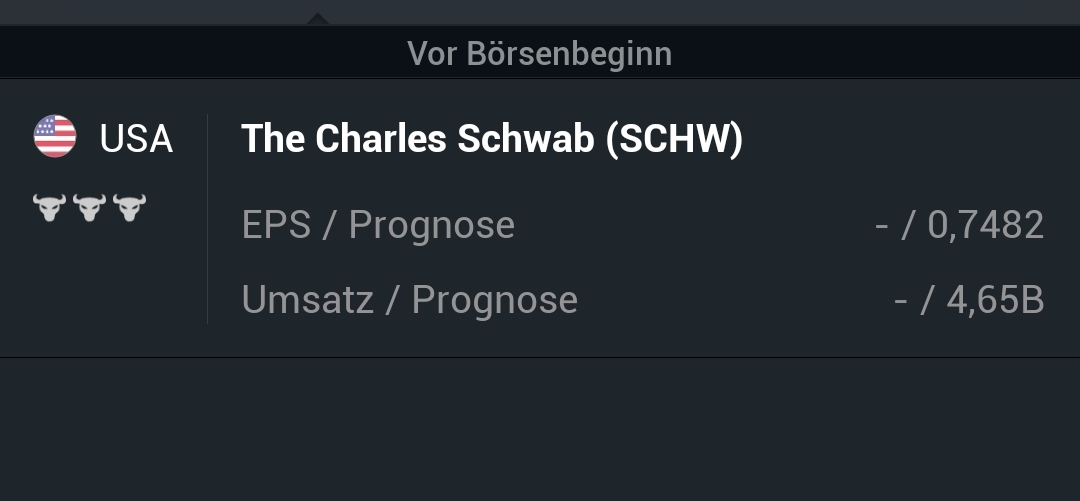Click the EPS / Prognose label
The image size is (1080, 501).
[x=378, y=225]
